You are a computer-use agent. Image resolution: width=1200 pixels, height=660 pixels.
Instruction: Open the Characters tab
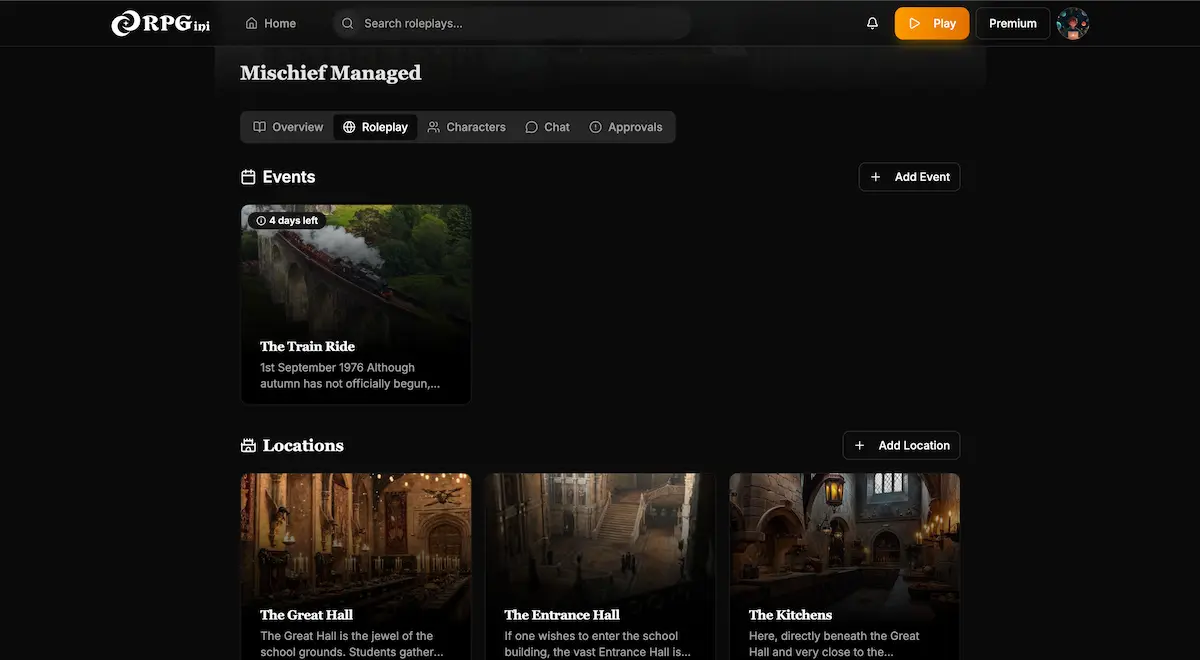tap(466, 127)
